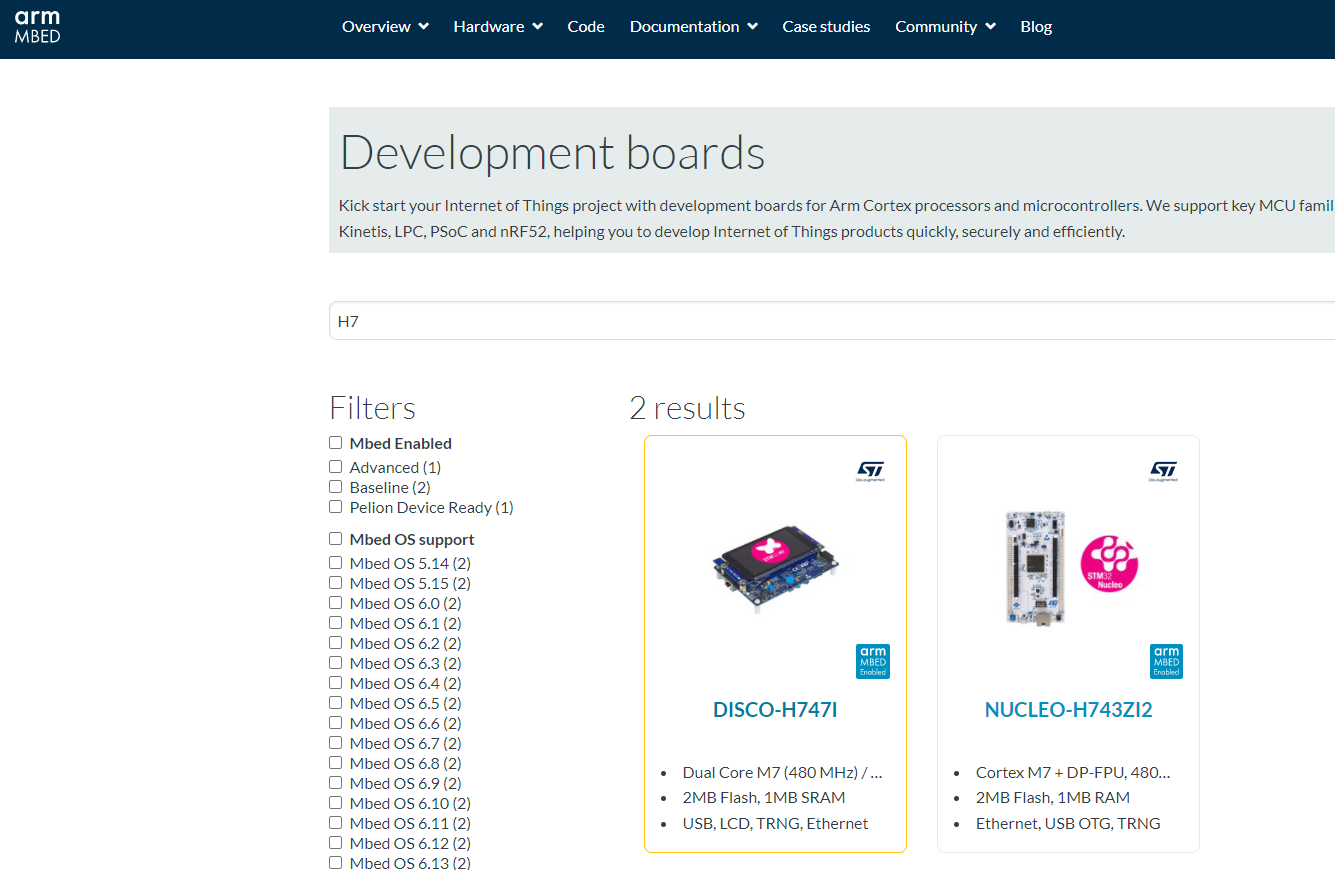Screen dimensions: 1335x870
Task: Enable the Mbed Enabled filter
Action: [335, 442]
